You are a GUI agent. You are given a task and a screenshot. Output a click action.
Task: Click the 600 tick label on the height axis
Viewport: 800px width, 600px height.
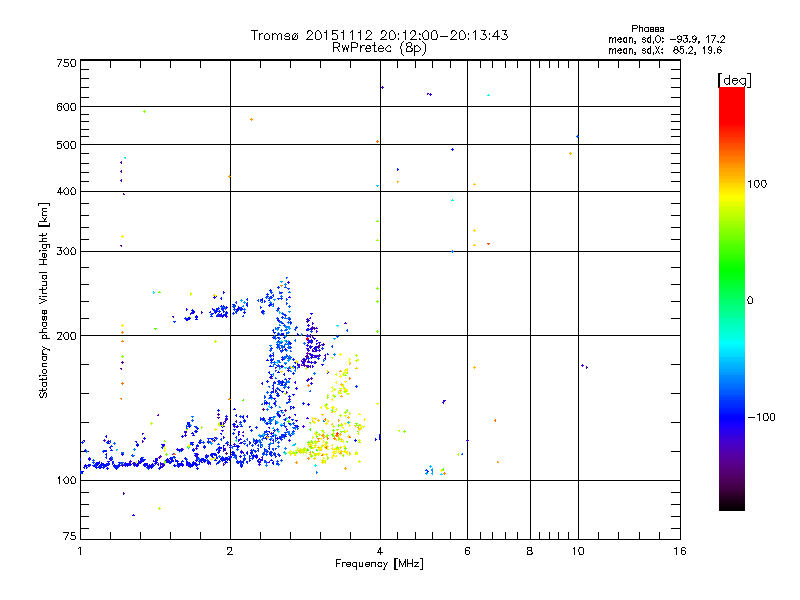tap(66, 107)
